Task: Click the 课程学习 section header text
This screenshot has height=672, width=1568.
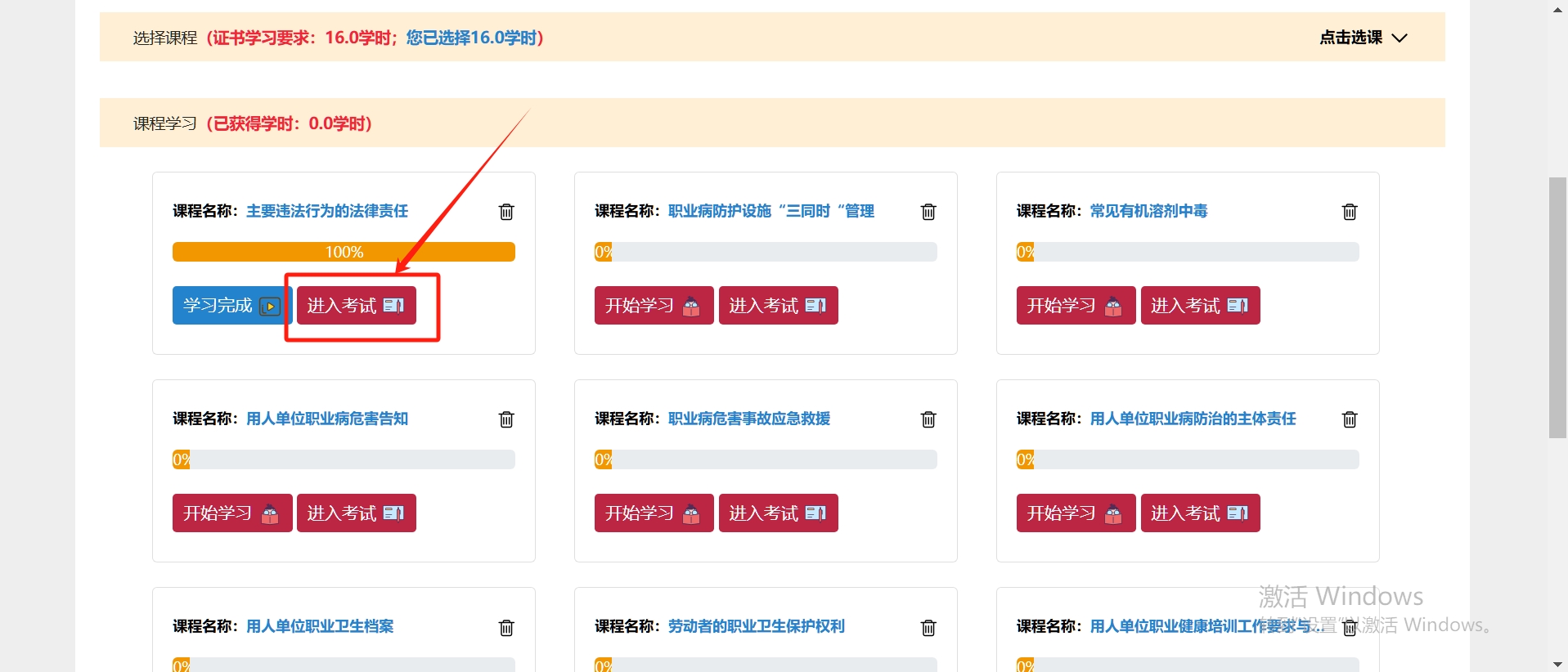Action: tap(165, 123)
